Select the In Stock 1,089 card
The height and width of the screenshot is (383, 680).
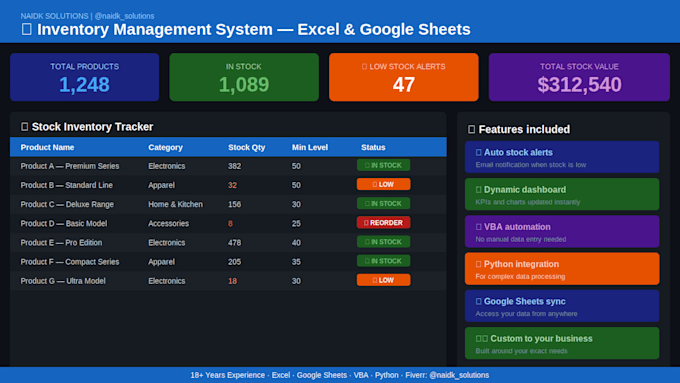coord(244,77)
